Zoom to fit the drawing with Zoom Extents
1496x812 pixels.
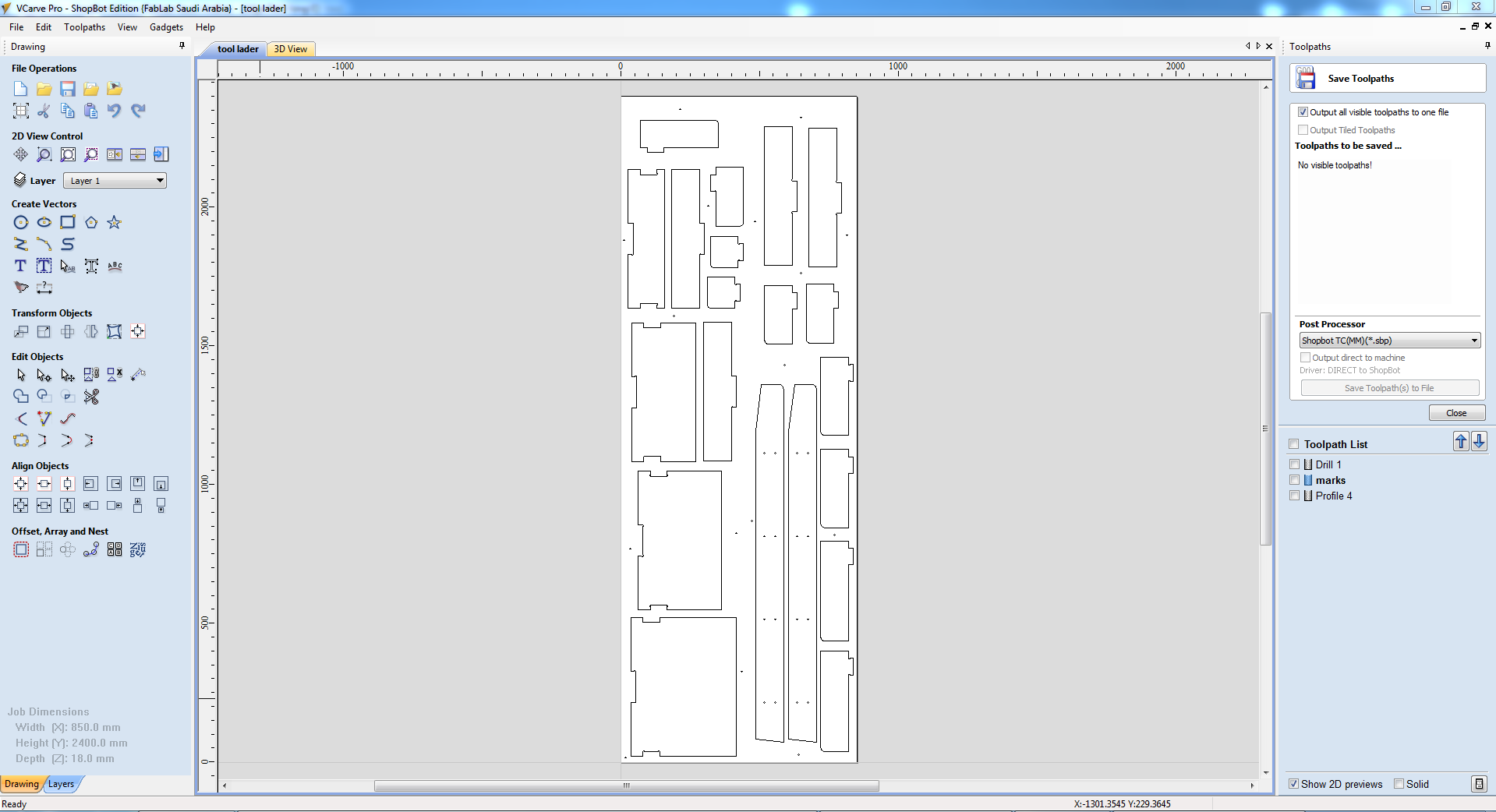(68, 154)
